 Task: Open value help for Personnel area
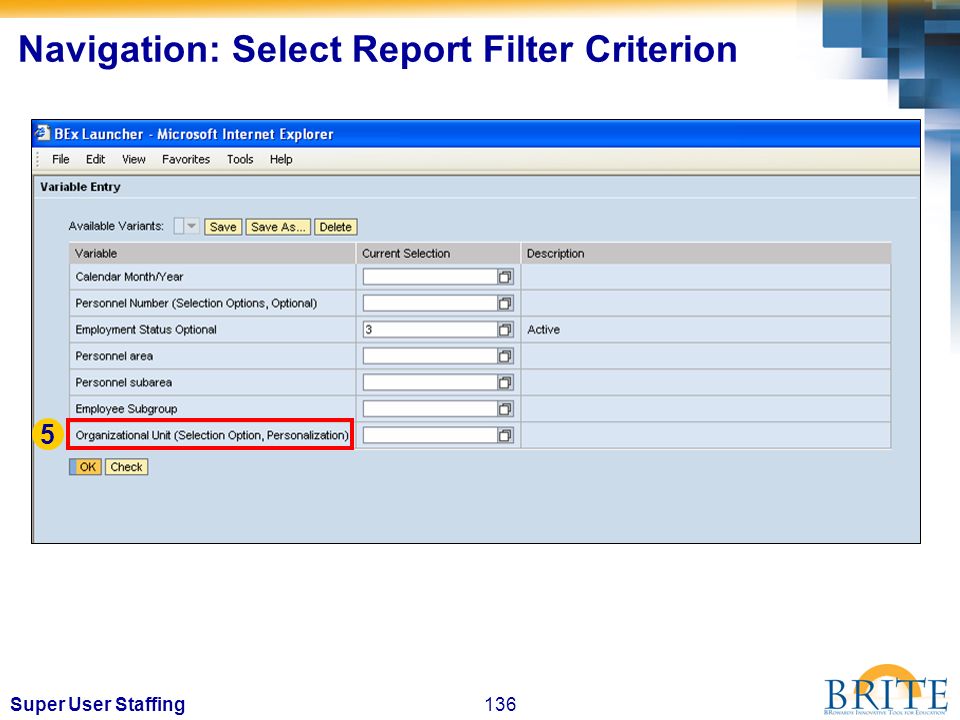(505, 356)
